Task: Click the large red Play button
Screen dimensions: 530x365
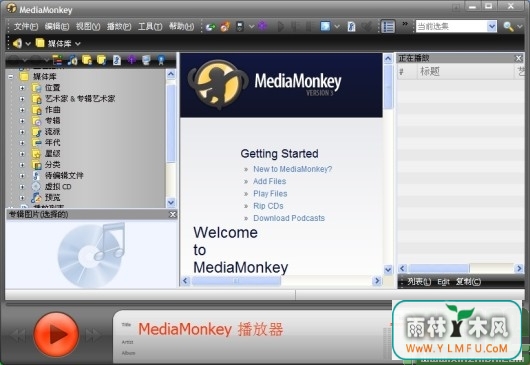Action: 56,334
